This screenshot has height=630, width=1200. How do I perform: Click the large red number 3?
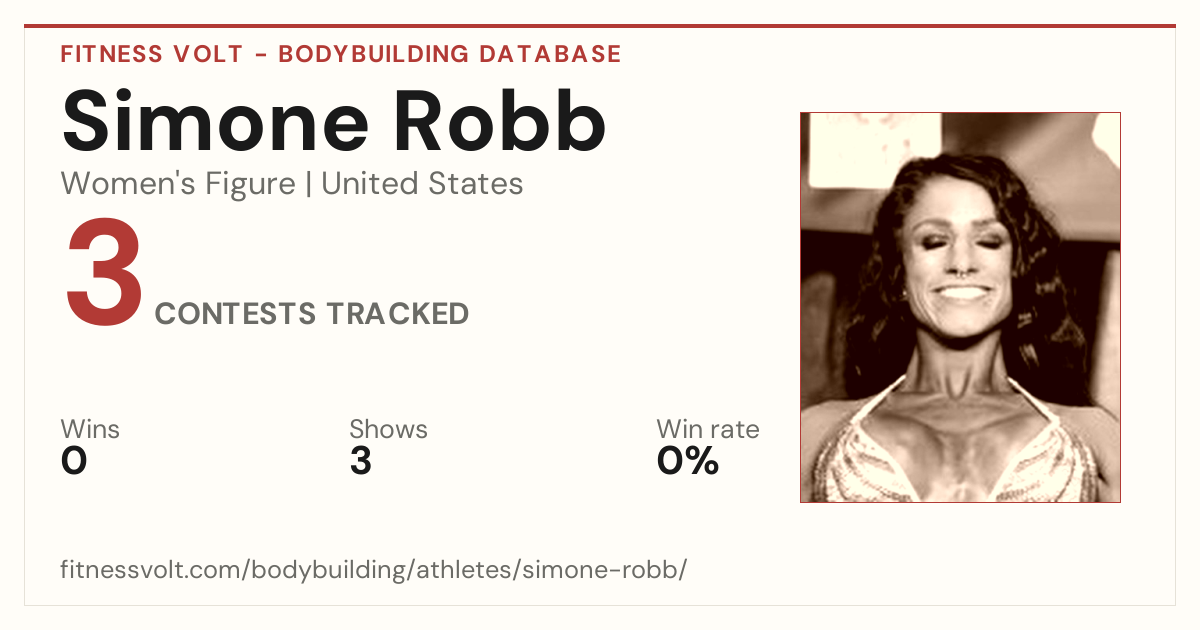[x=104, y=274]
